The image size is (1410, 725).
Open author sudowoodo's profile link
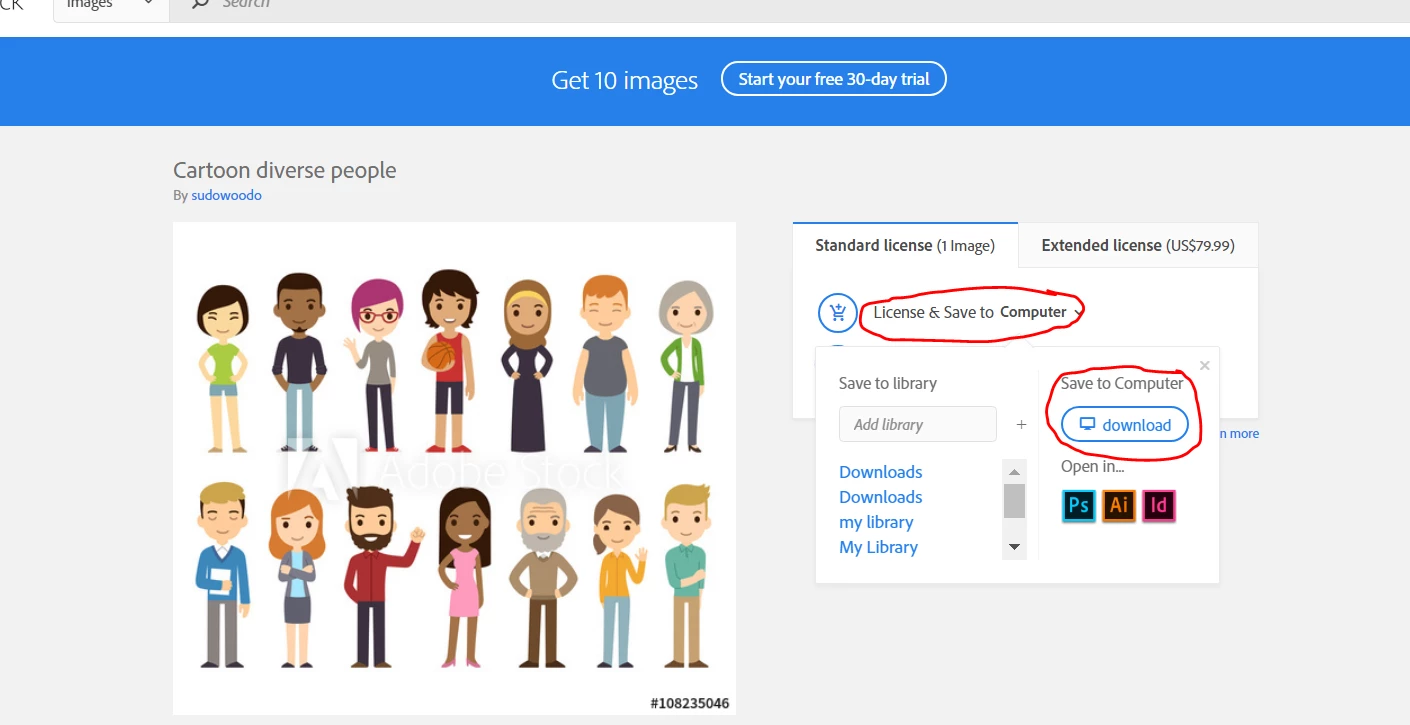click(226, 195)
